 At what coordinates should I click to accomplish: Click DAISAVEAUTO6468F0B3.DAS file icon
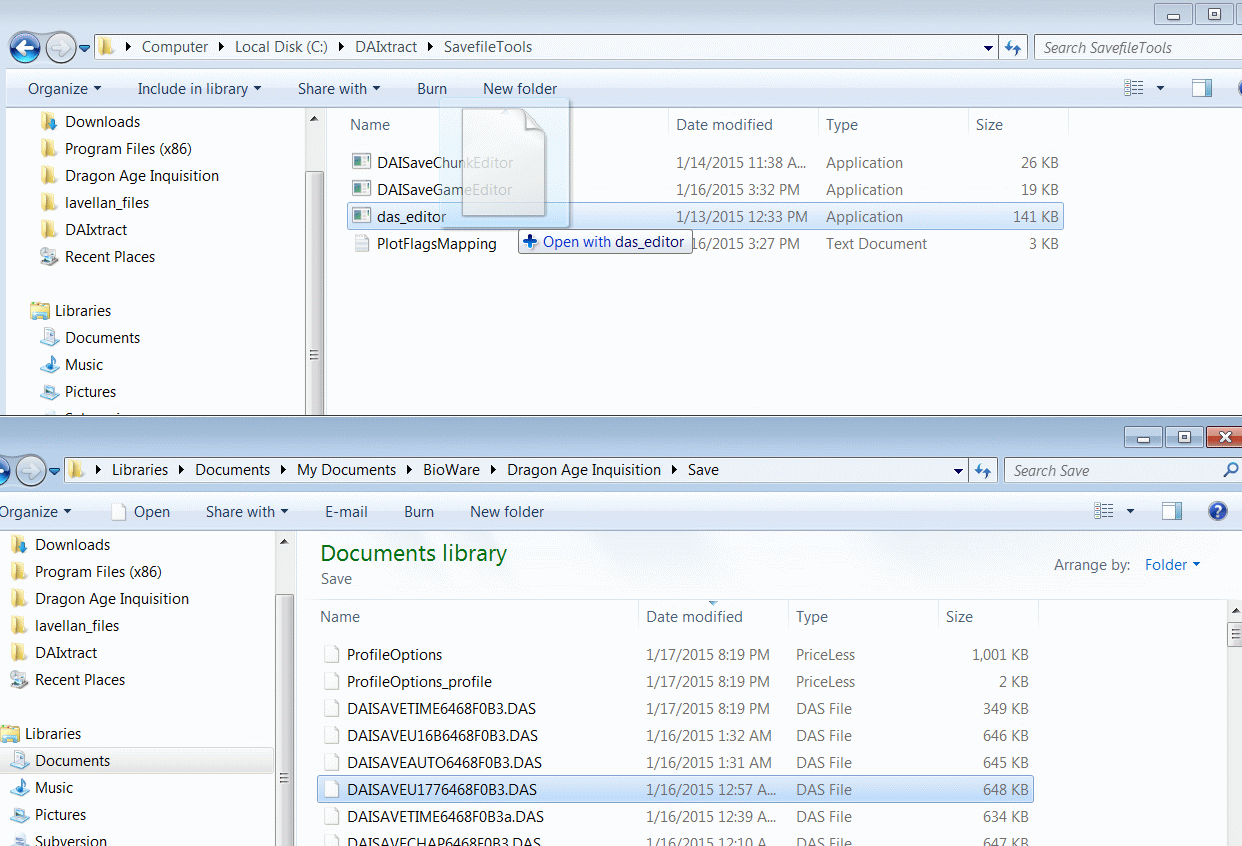332,762
